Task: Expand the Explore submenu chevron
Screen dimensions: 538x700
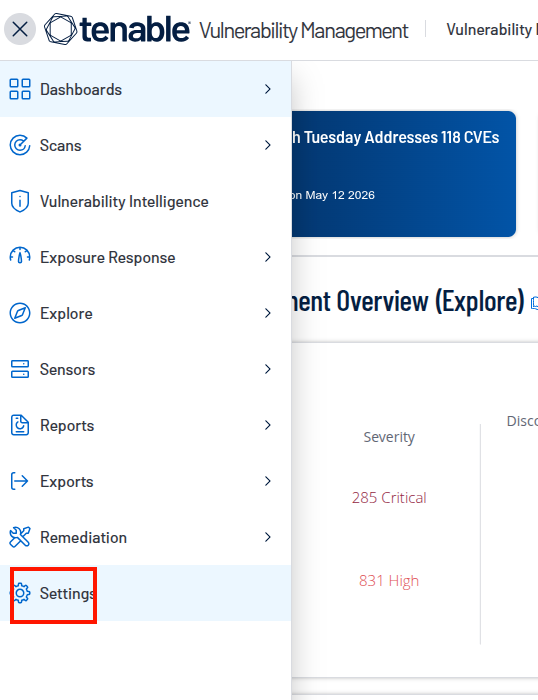Action: pyautogui.click(x=267, y=313)
